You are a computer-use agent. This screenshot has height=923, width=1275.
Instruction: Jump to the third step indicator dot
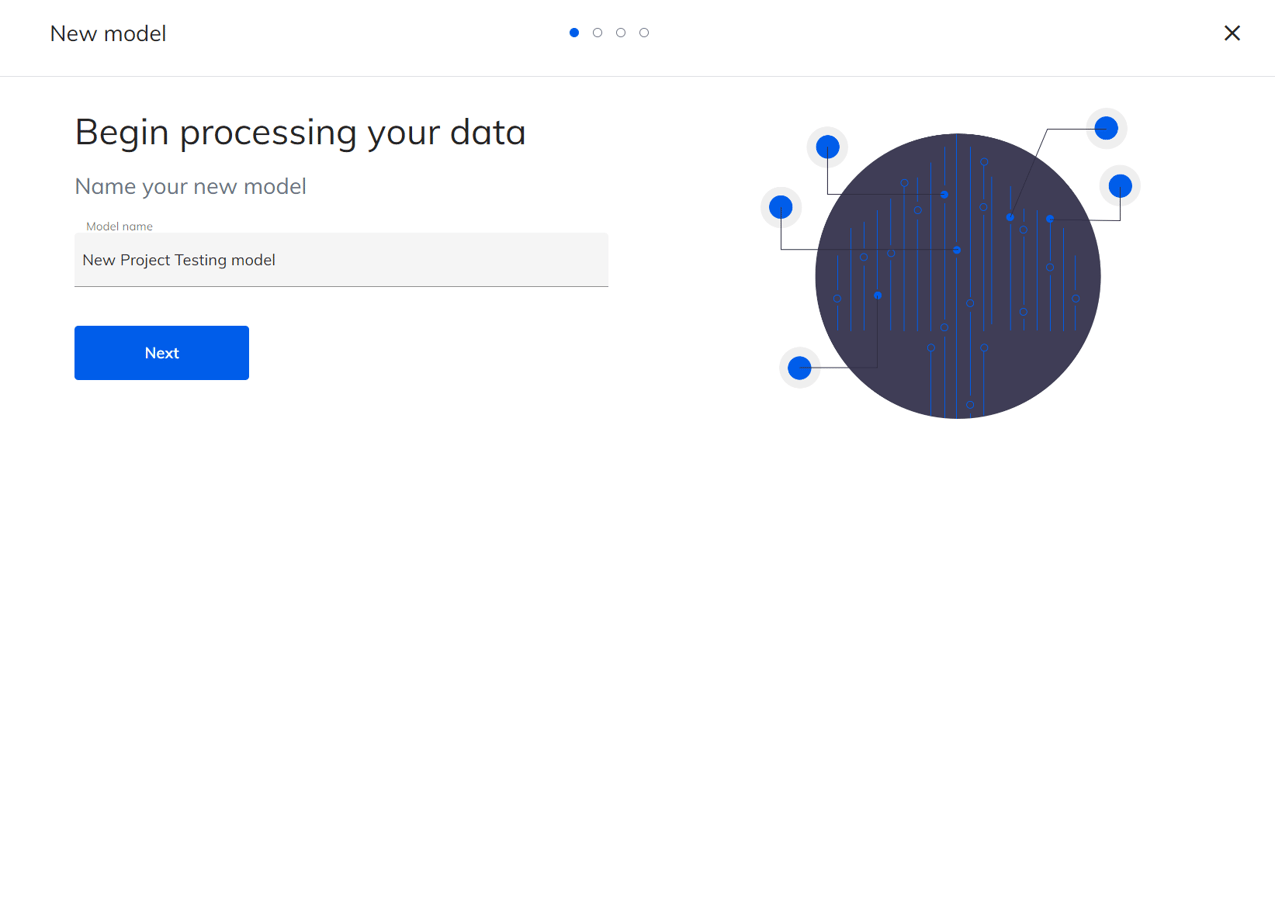621,33
